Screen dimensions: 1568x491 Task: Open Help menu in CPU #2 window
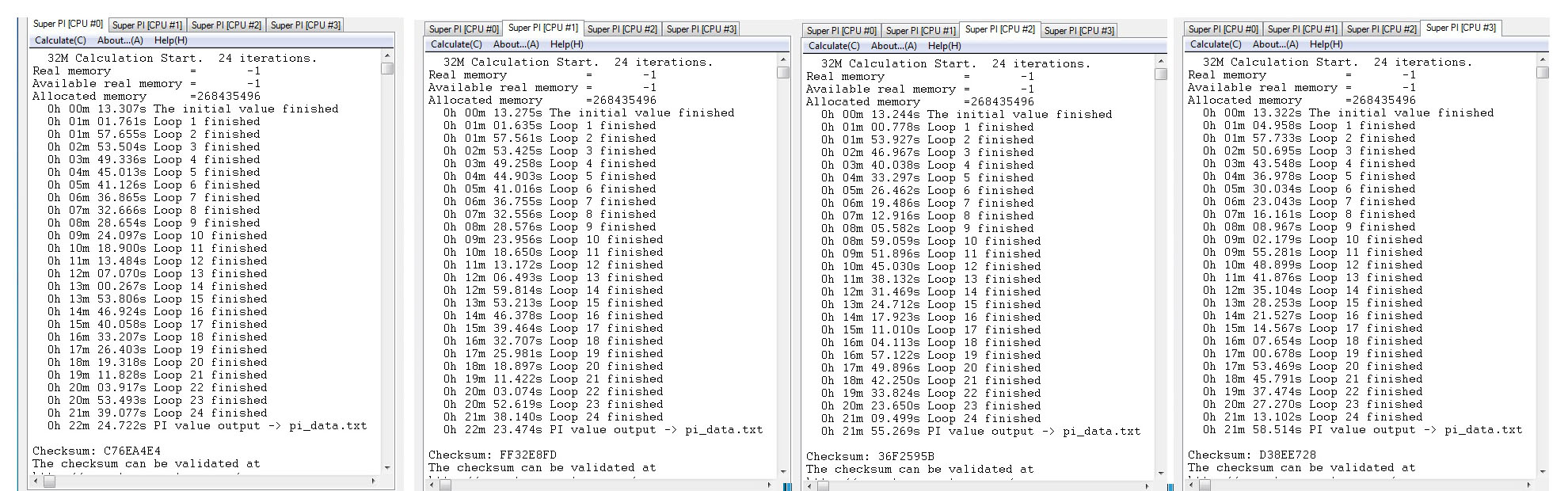945,46
